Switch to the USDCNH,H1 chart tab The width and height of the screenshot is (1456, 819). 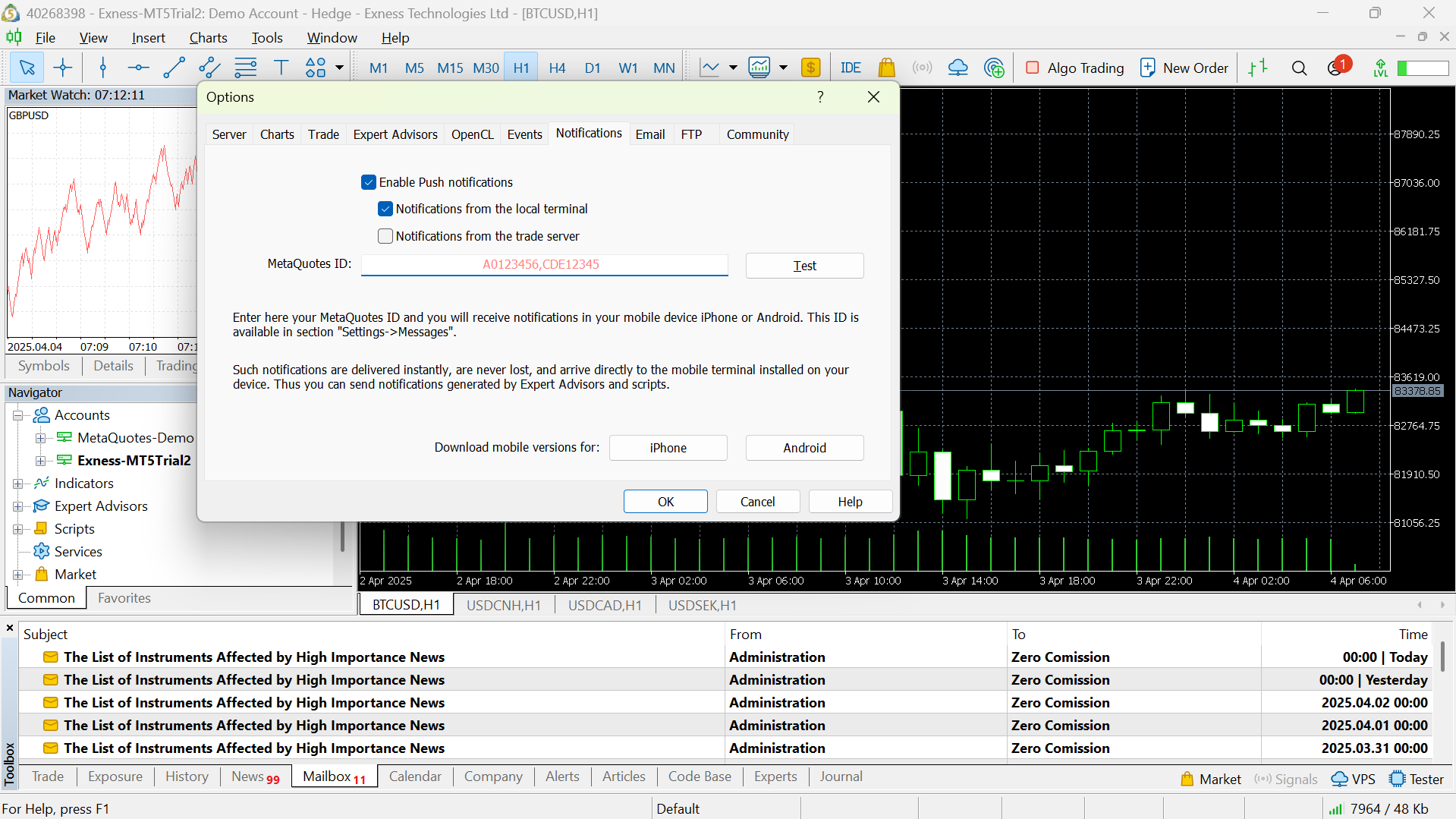click(504, 605)
